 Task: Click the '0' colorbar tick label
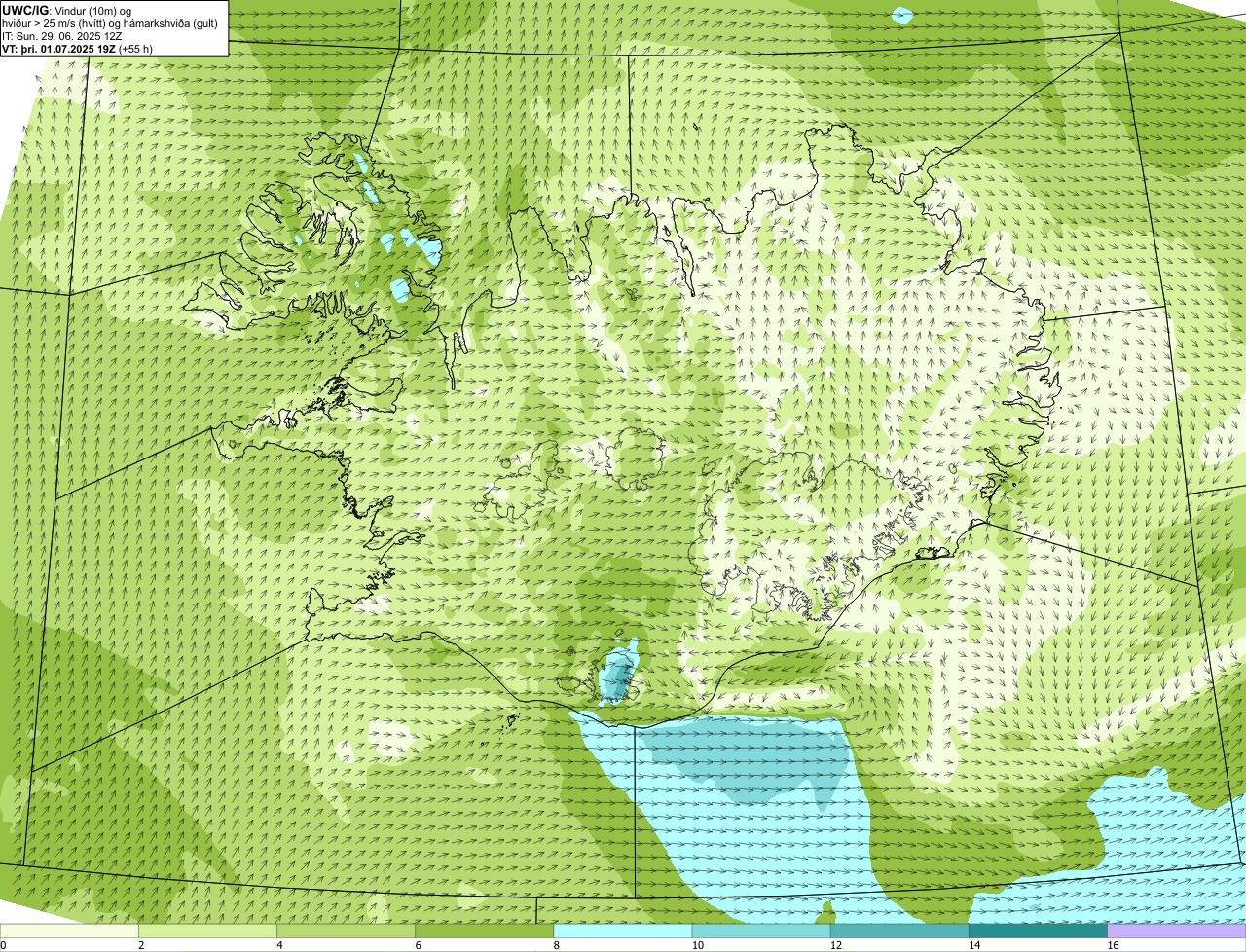tap(3, 945)
